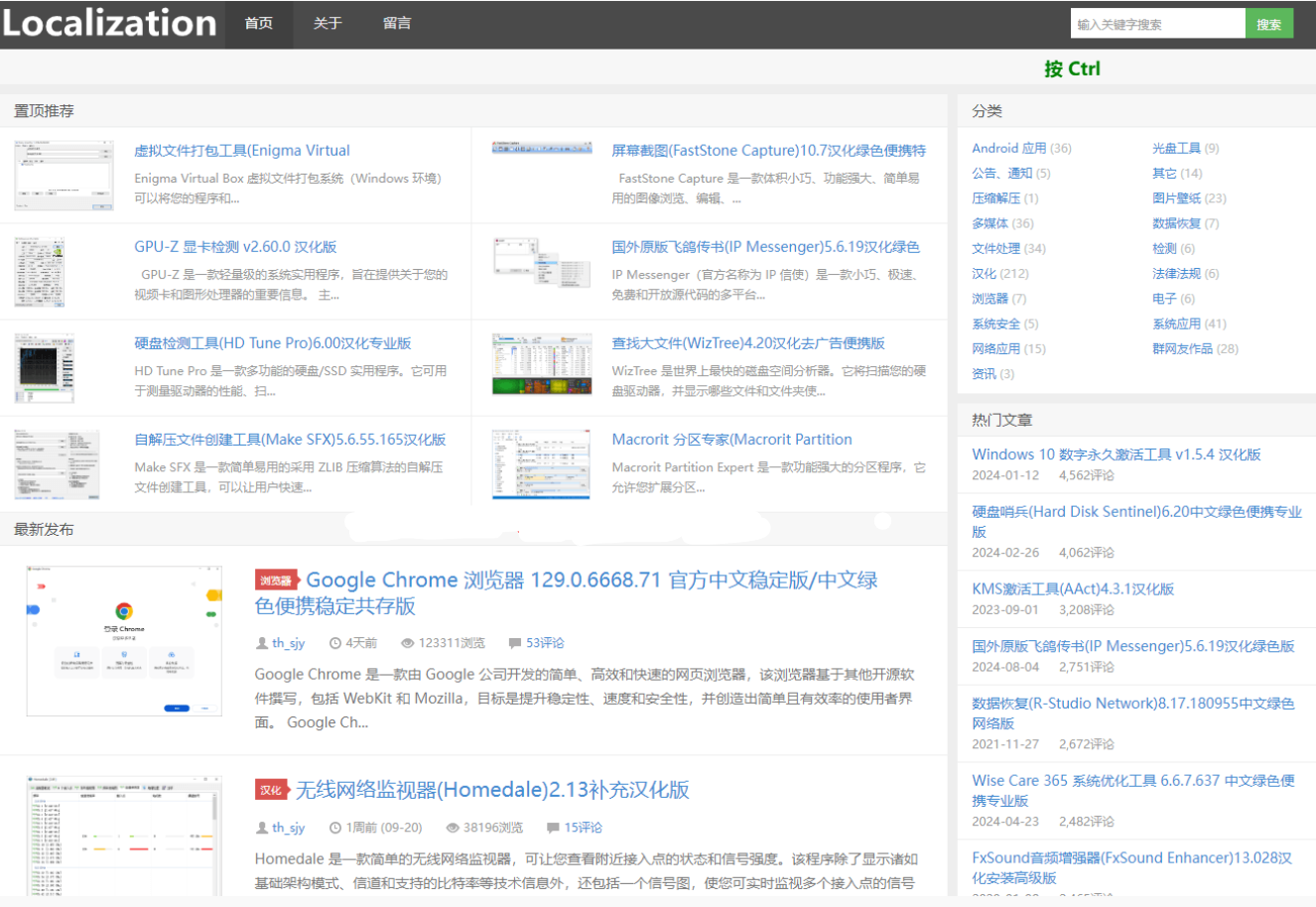Click the comment icon next to 53评论
Screen dimensions: 1316x907
click(x=514, y=643)
